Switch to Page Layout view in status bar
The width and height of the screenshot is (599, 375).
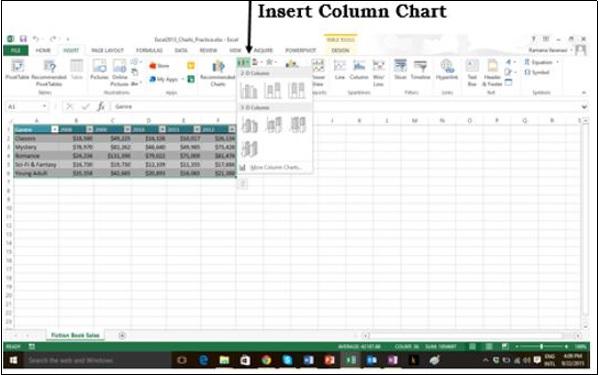[489, 347]
